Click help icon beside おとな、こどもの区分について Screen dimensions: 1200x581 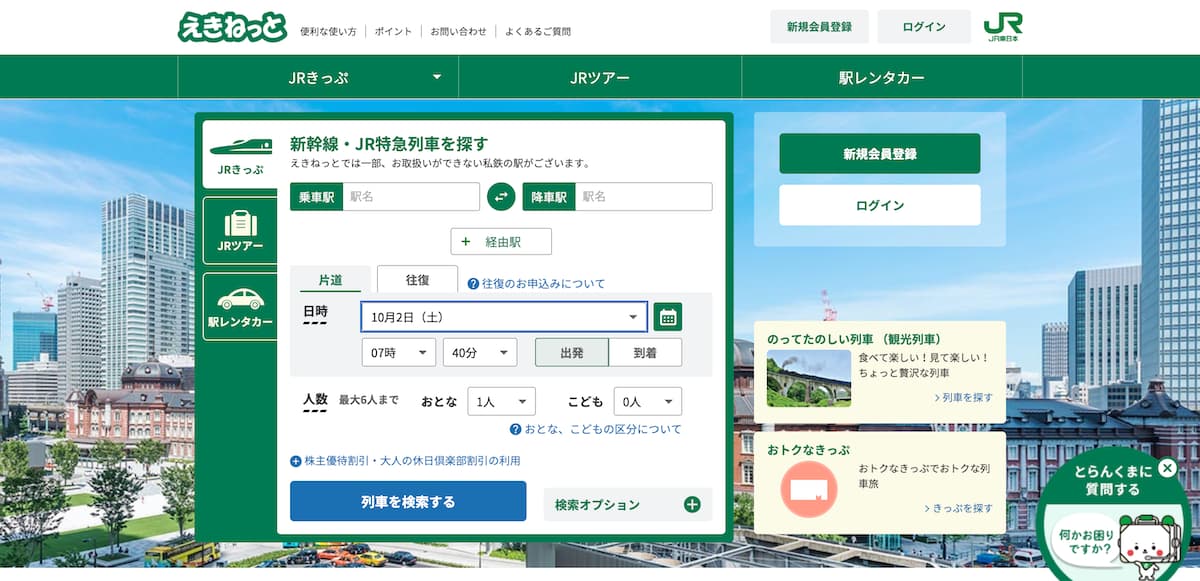[x=515, y=429]
